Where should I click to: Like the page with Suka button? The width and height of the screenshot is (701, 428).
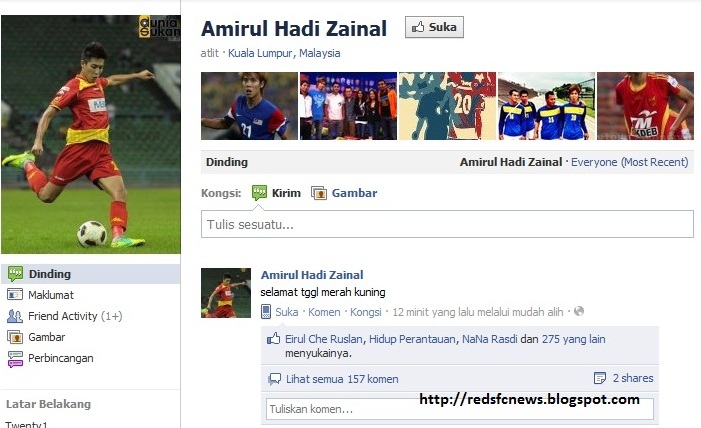pos(434,27)
